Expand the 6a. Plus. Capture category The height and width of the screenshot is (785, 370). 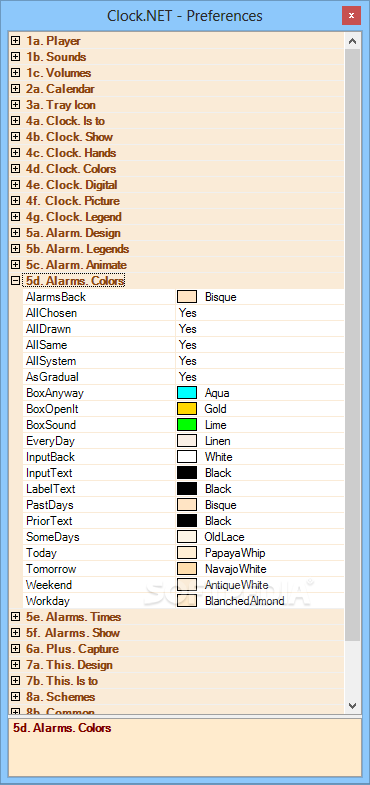click(x=16, y=649)
